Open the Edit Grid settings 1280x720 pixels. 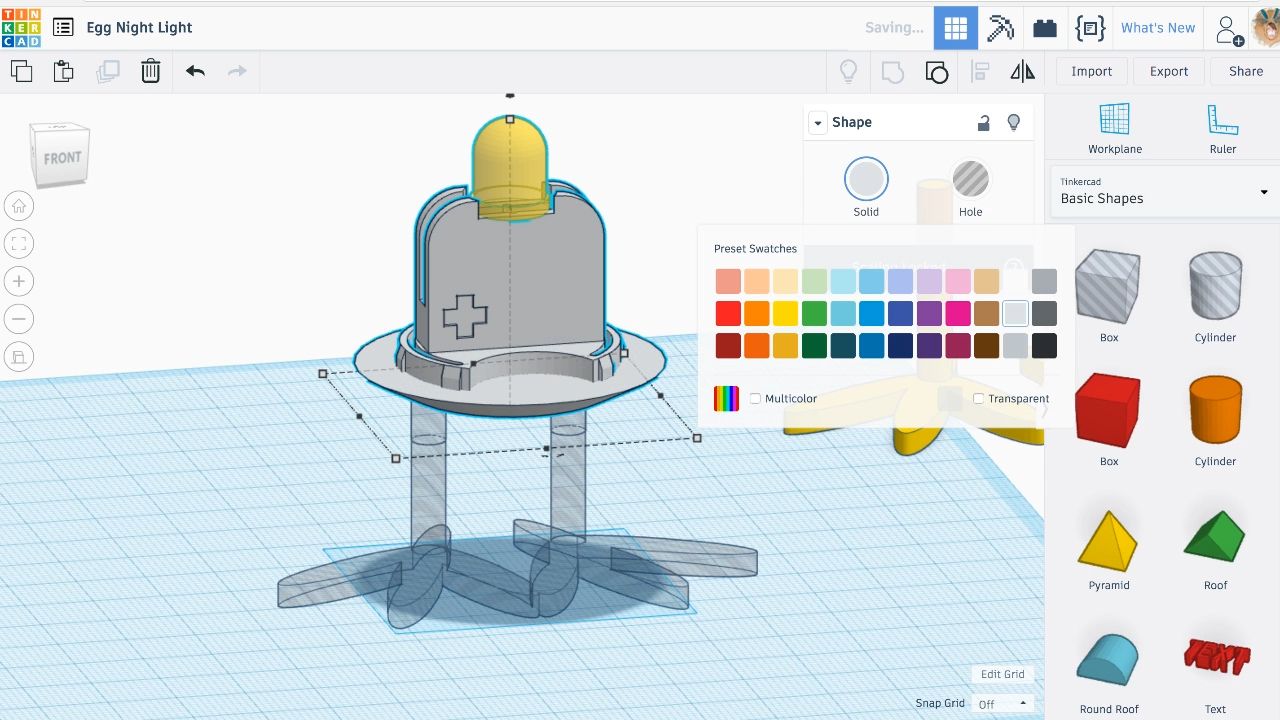point(1002,674)
